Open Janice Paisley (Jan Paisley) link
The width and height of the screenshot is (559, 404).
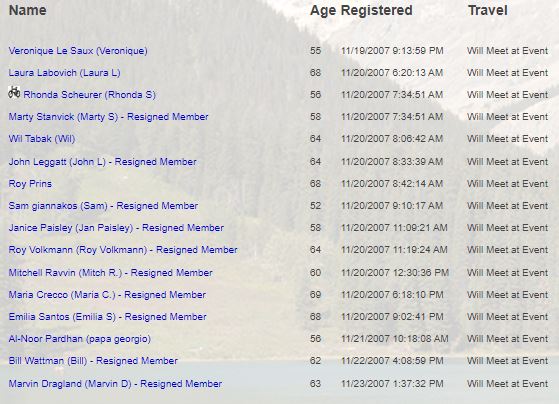tap(116, 228)
